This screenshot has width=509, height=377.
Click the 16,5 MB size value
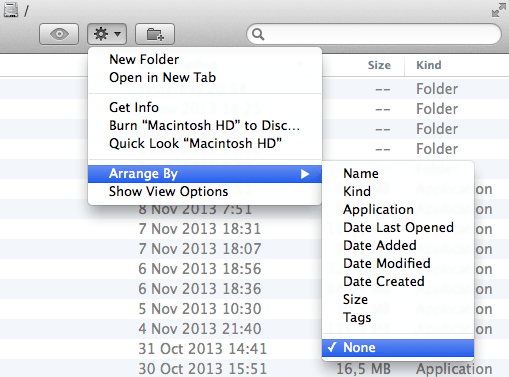(363, 369)
